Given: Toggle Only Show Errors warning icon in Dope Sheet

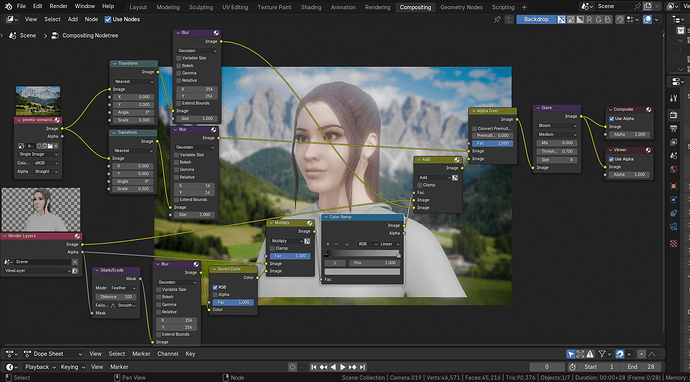Looking at the screenshot, I should pos(590,354).
